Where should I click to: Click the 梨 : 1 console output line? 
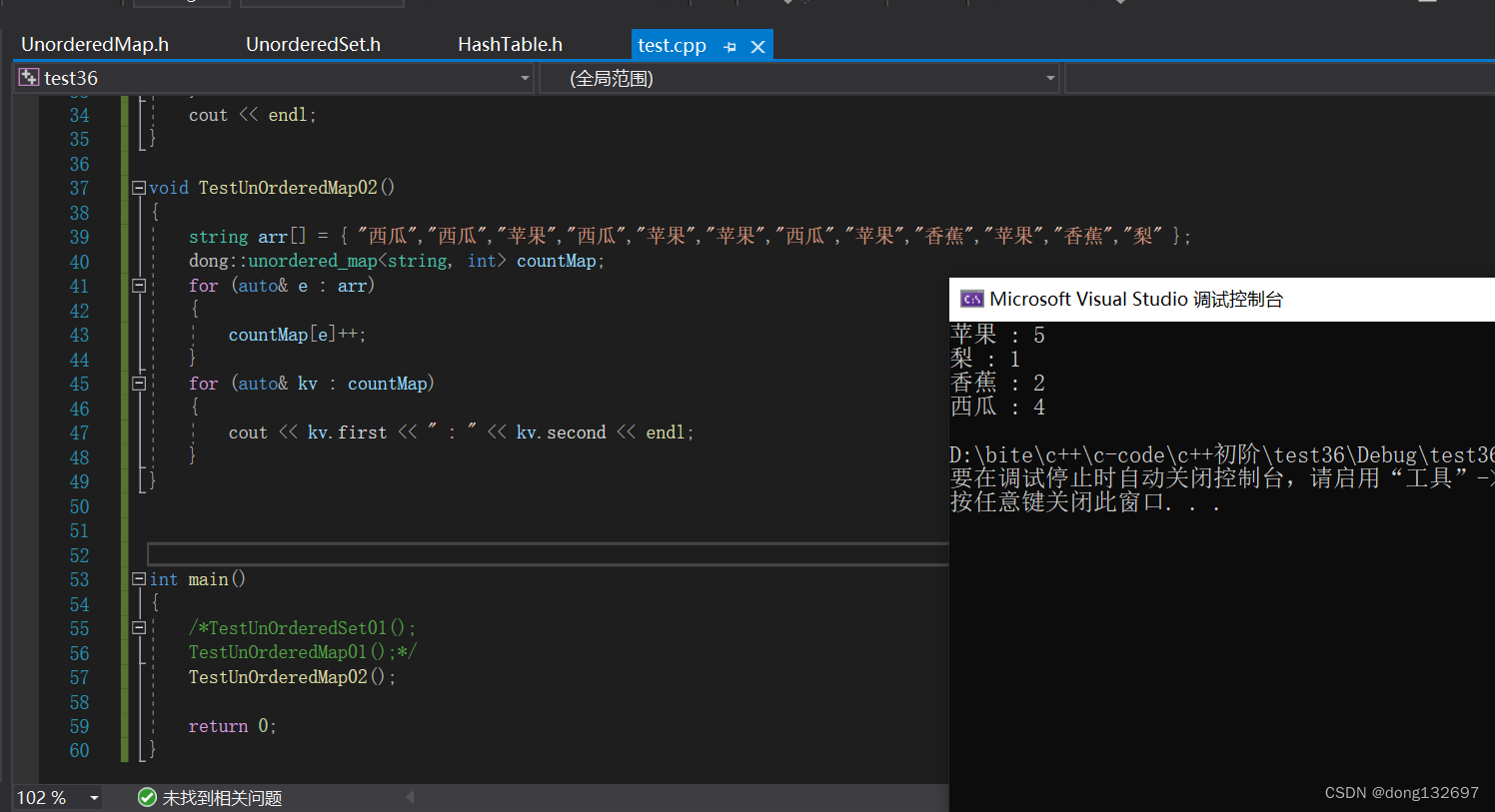[x=985, y=359]
